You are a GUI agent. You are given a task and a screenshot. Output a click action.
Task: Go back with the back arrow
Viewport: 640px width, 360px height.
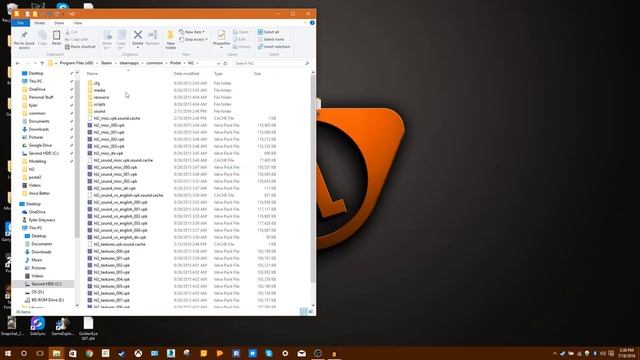point(18,63)
